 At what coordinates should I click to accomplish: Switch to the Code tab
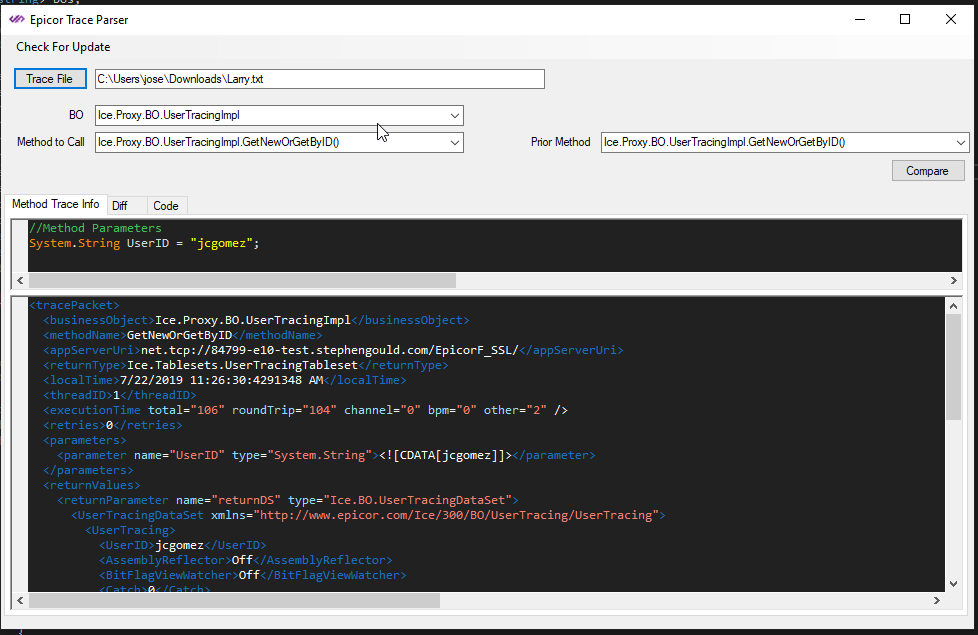tap(166, 206)
